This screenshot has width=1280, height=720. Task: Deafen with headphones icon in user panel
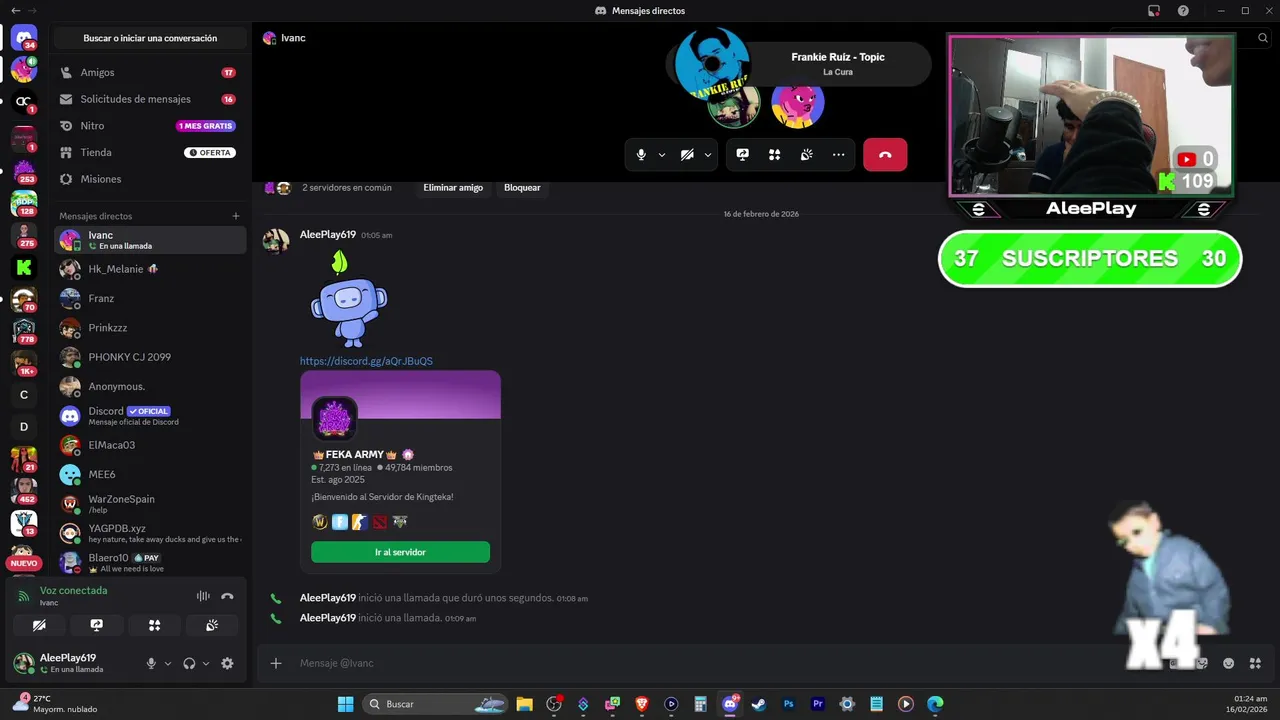(x=189, y=663)
